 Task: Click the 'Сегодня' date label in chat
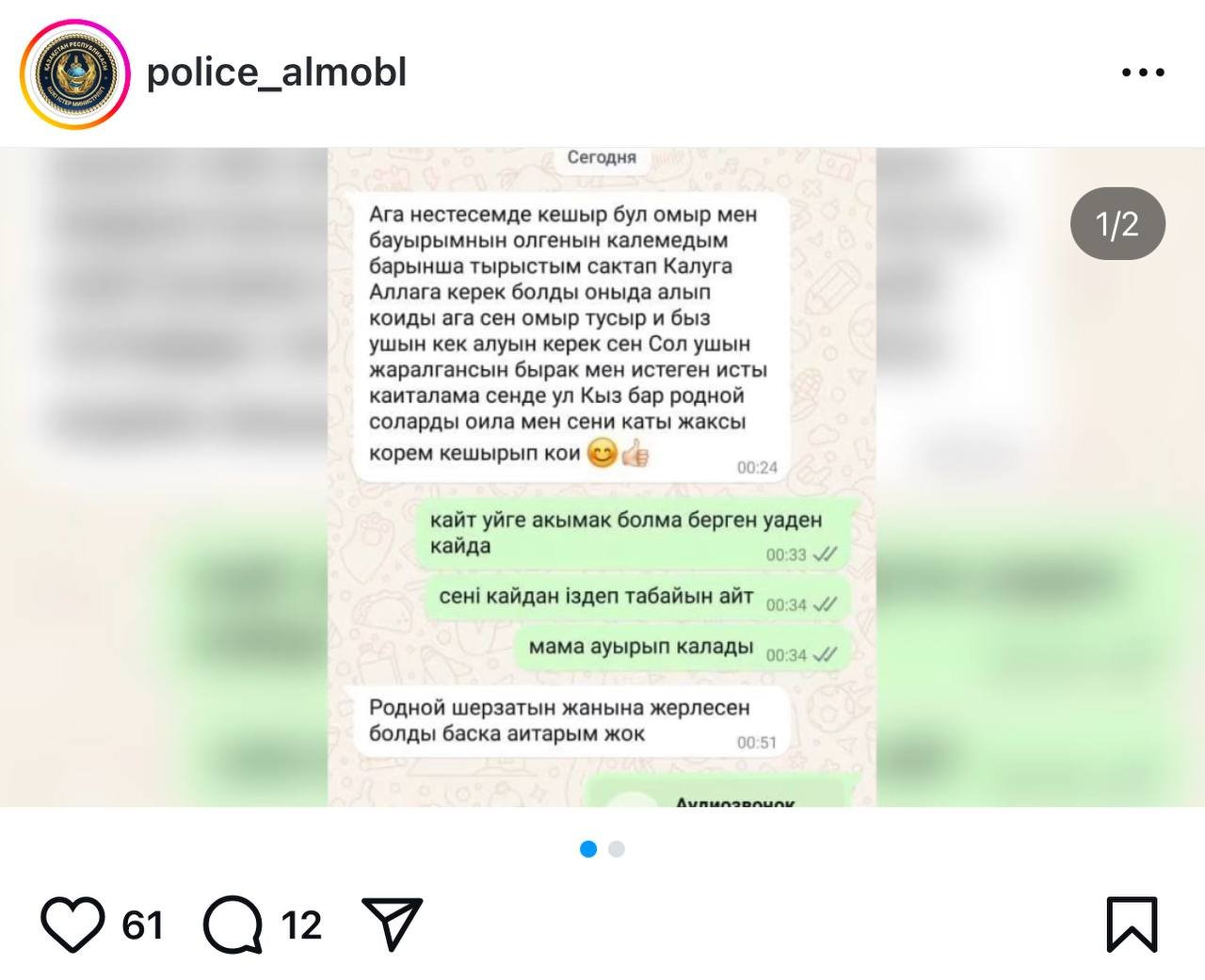tap(602, 157)
